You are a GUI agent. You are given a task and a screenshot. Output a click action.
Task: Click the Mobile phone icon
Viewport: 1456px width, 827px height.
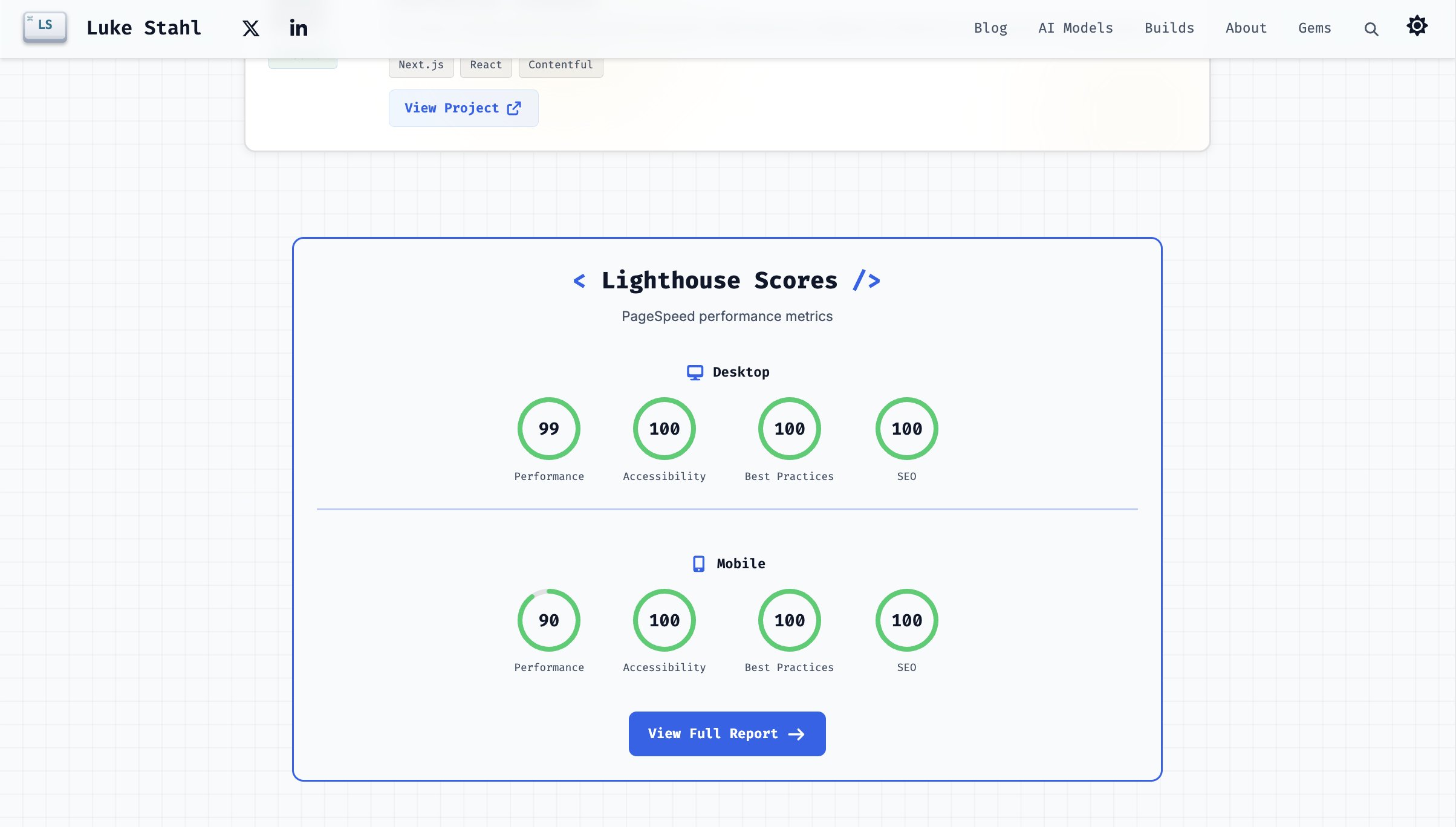[x=698, y=563]
